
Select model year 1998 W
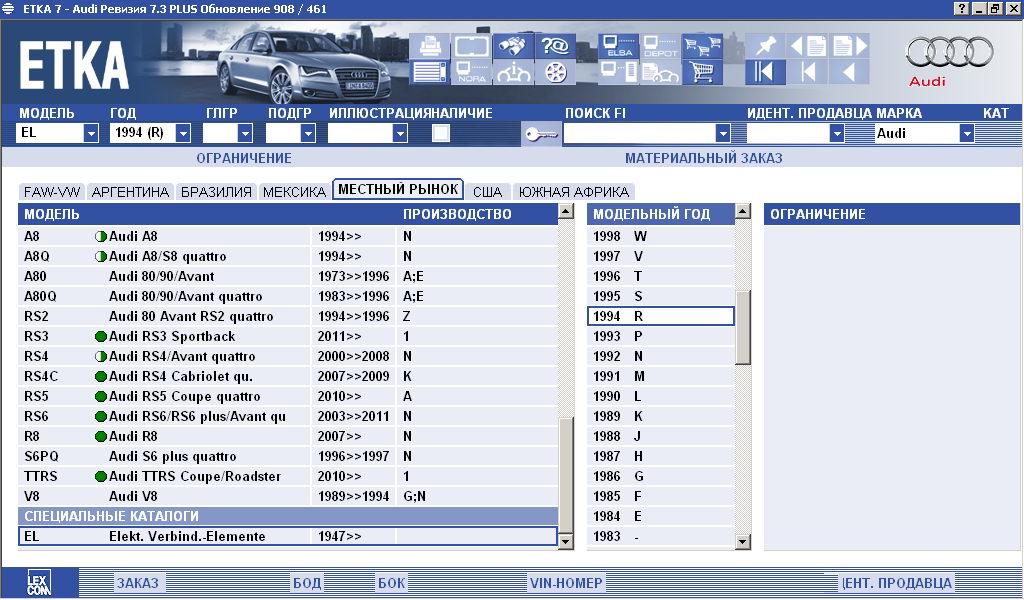(661, 236)
